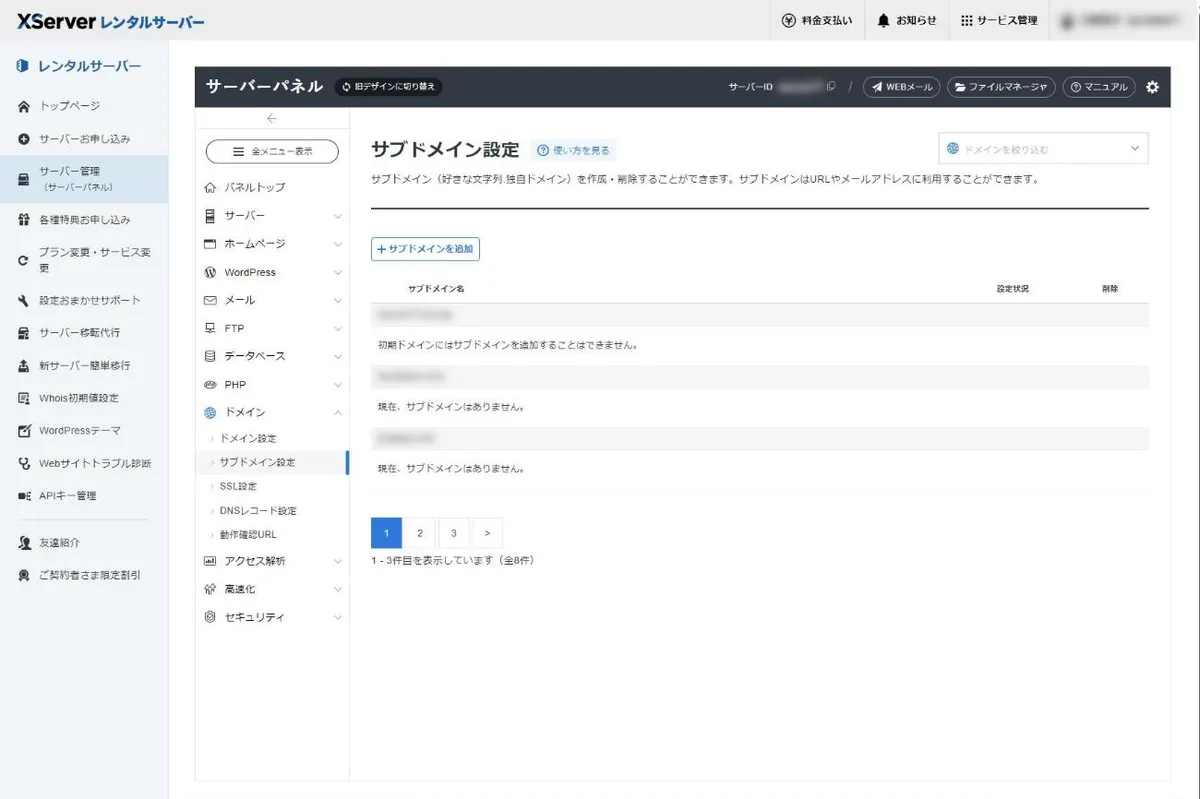
Task: Open ファイルマネージャ from the header
Action: [1001, 87]
